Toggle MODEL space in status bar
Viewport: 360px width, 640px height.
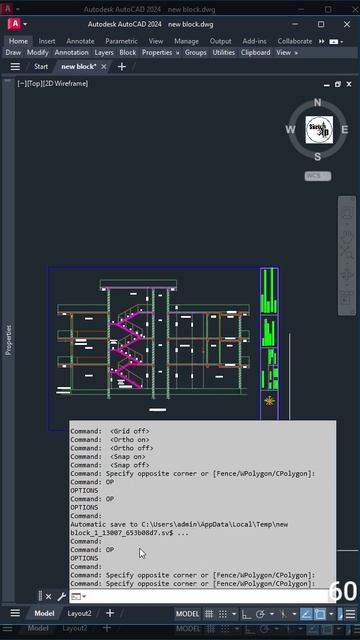point(187,613)
